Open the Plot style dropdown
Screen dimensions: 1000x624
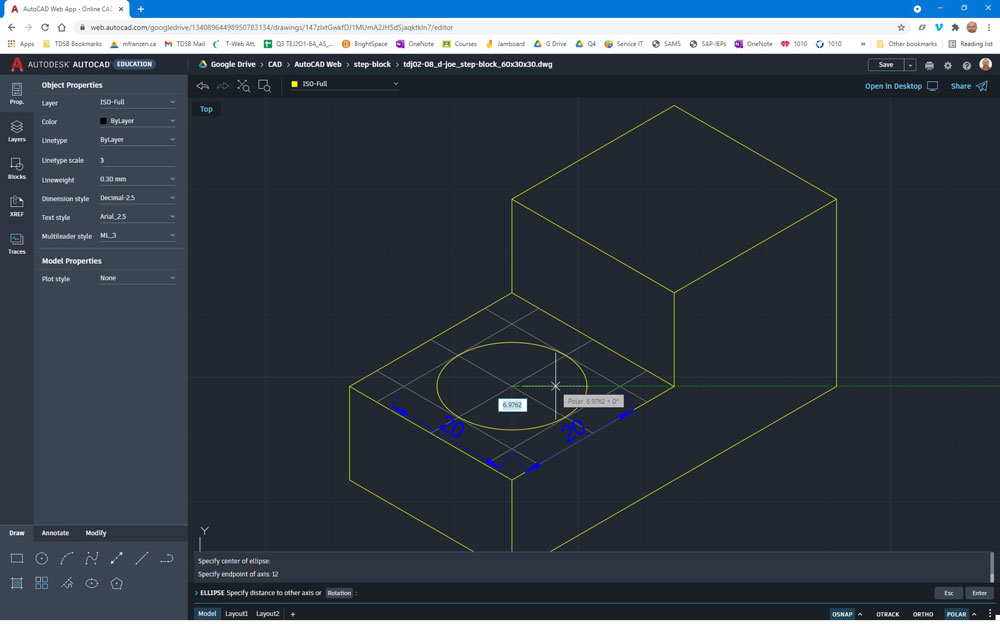coord(137,278)
